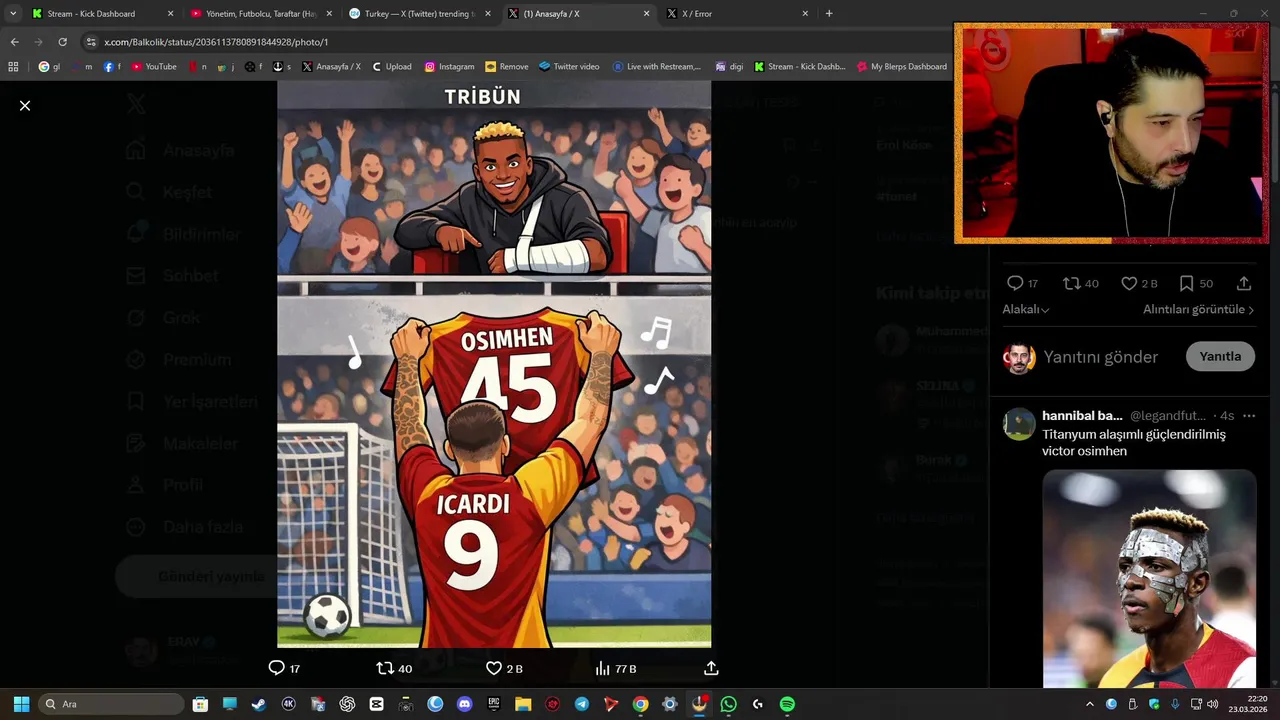Open volume control in system tray
Image resolution: width=1280 pixels, height=720 pixels.
1212,704
